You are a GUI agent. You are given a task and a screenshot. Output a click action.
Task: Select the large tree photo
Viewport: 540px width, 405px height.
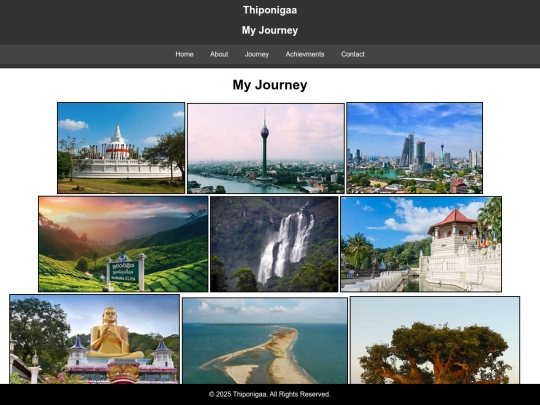435,340
